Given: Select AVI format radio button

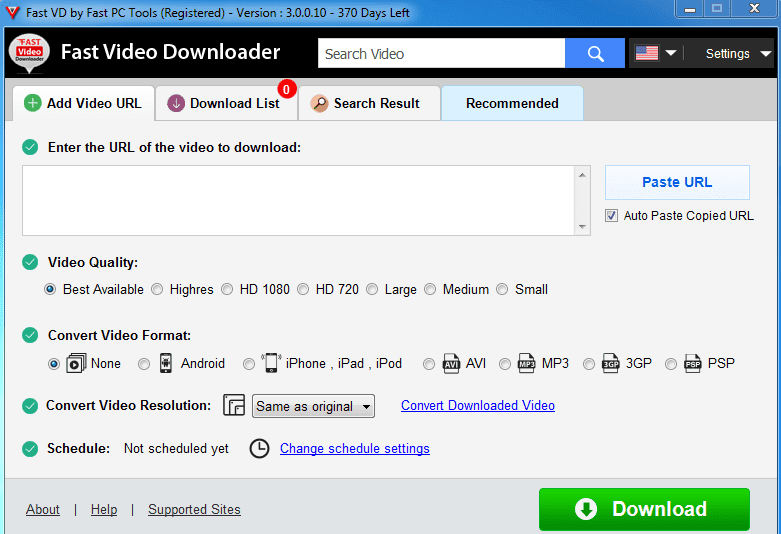Looking at the screenshot, I should (429, 364).
